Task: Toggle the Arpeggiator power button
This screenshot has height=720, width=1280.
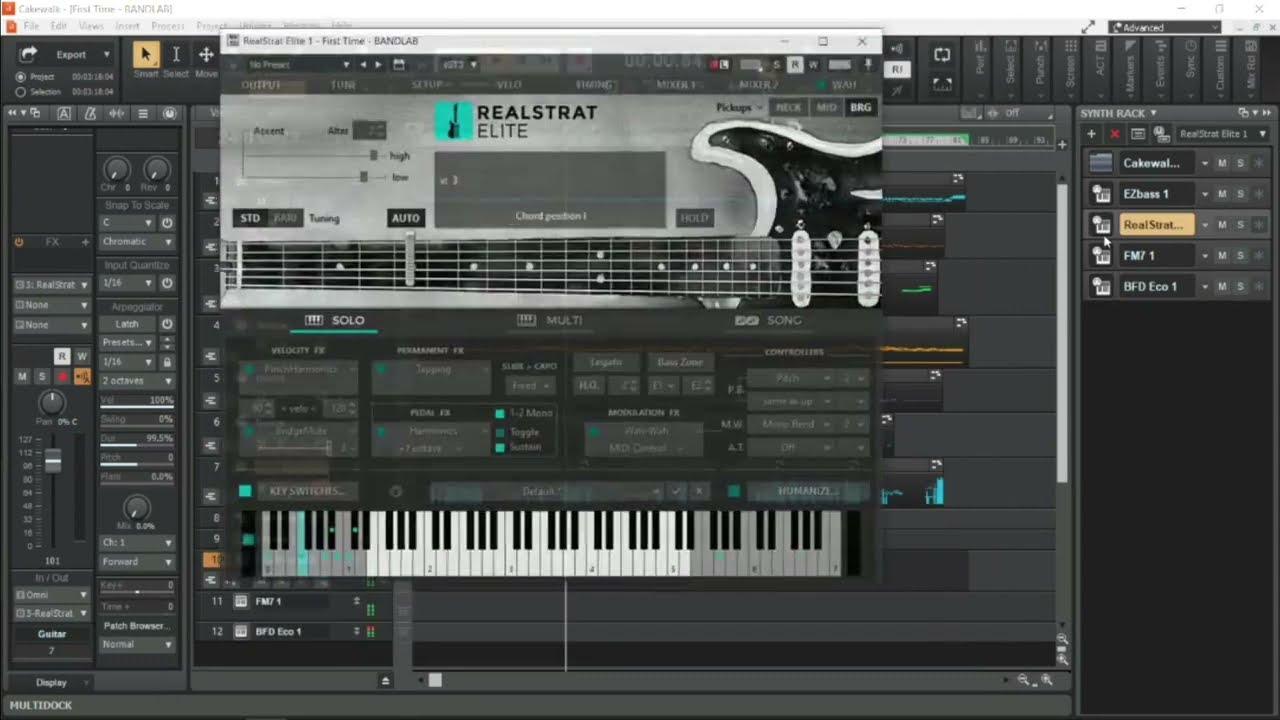Action: tap(167, 324)
